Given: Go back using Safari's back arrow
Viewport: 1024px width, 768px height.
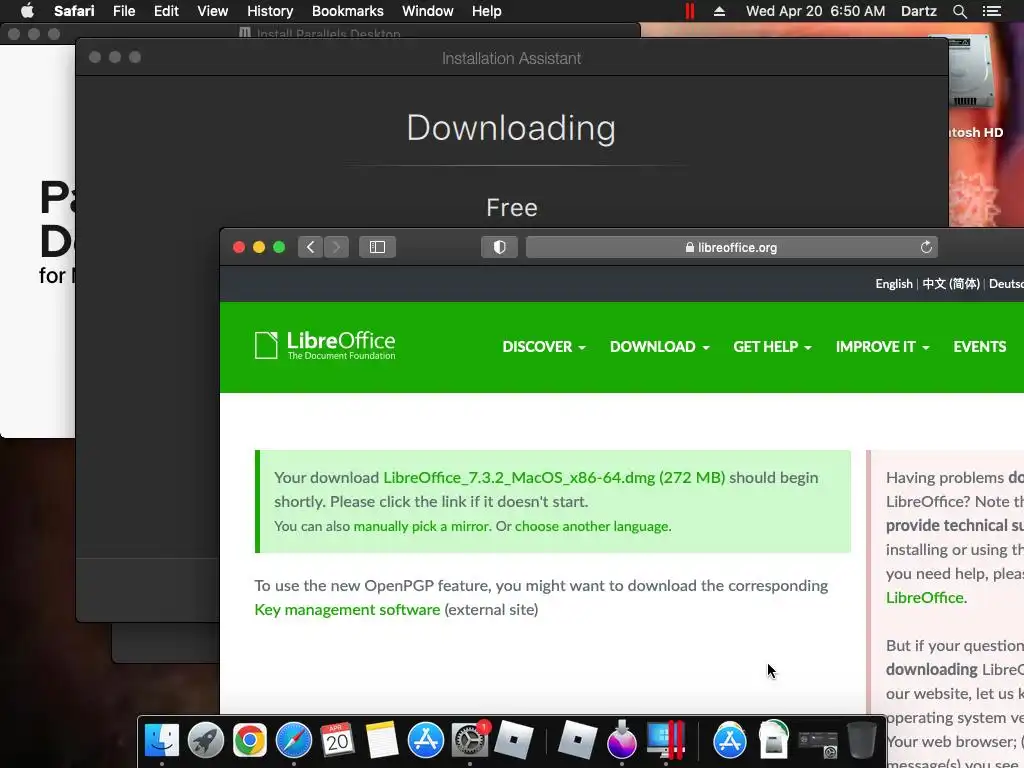Looking at the screenshot, I should pyautogui.click(x=311, y=247).
